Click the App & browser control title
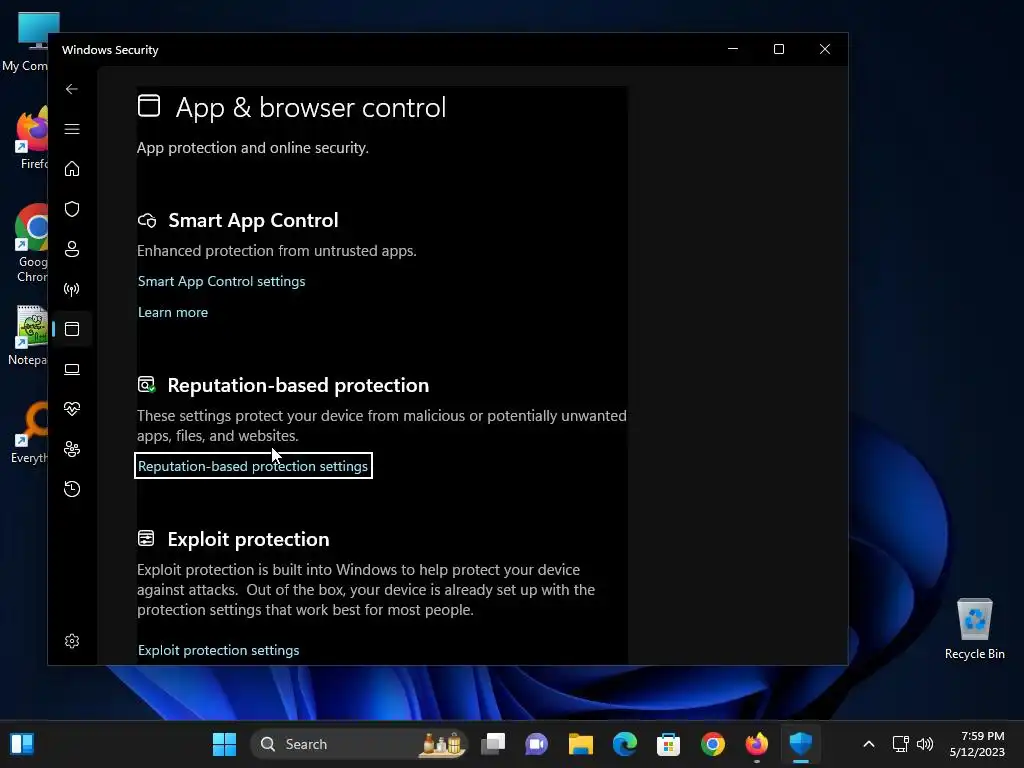Image resolution: width=1024 pixels, height=768 pixels. (x=311, y=108)
